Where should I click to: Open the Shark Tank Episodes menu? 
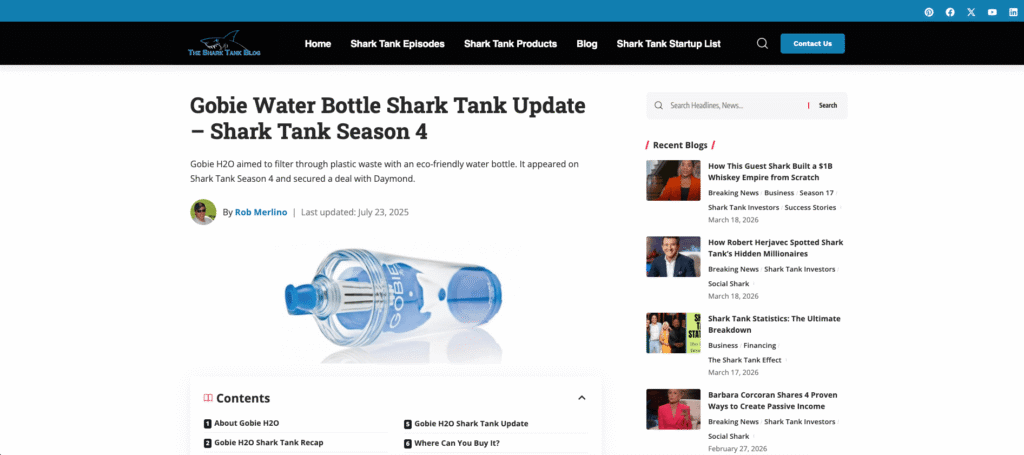[x=397, y=44]
